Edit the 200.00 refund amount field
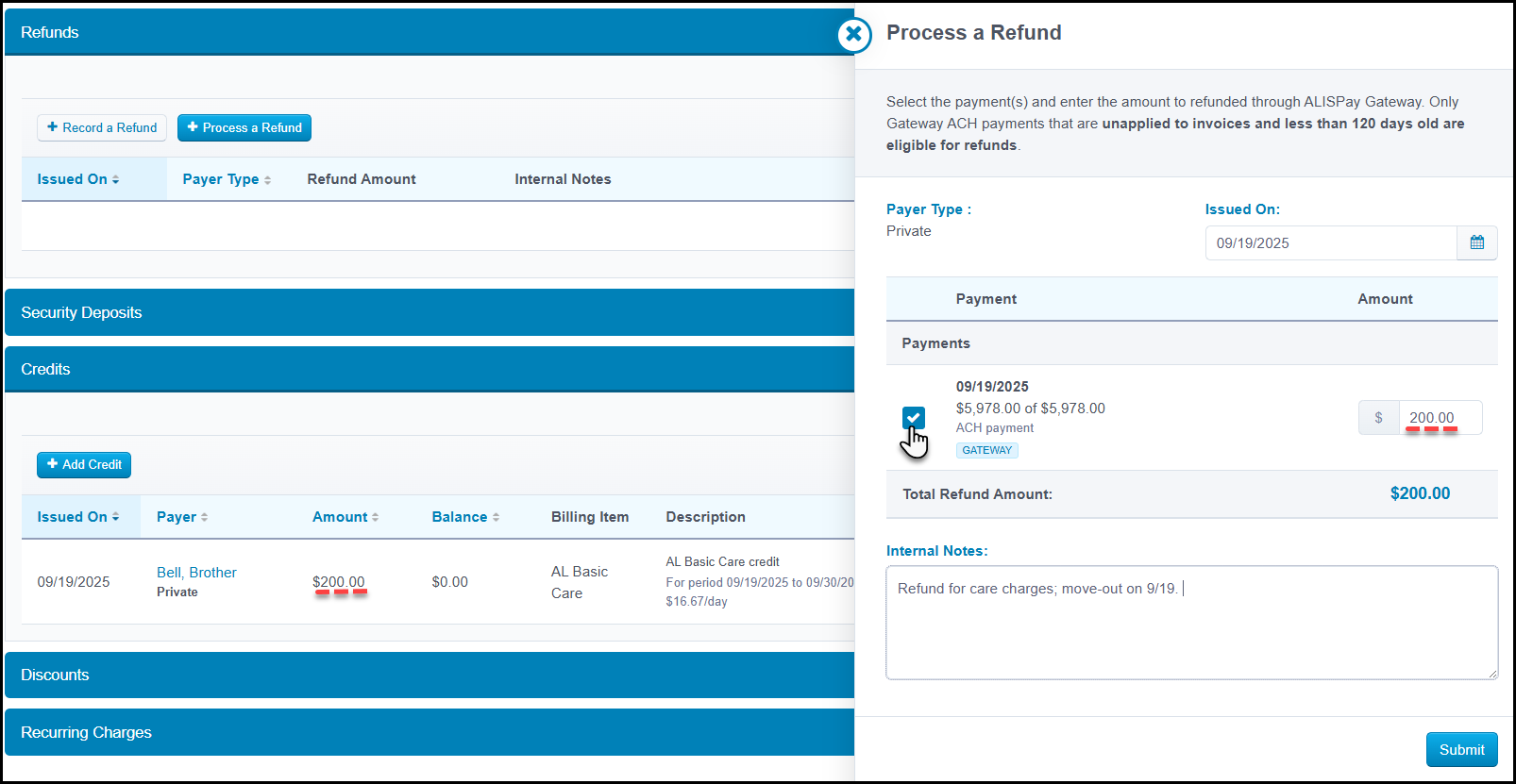The image size is (1516, 784). tap(1440, 418)
